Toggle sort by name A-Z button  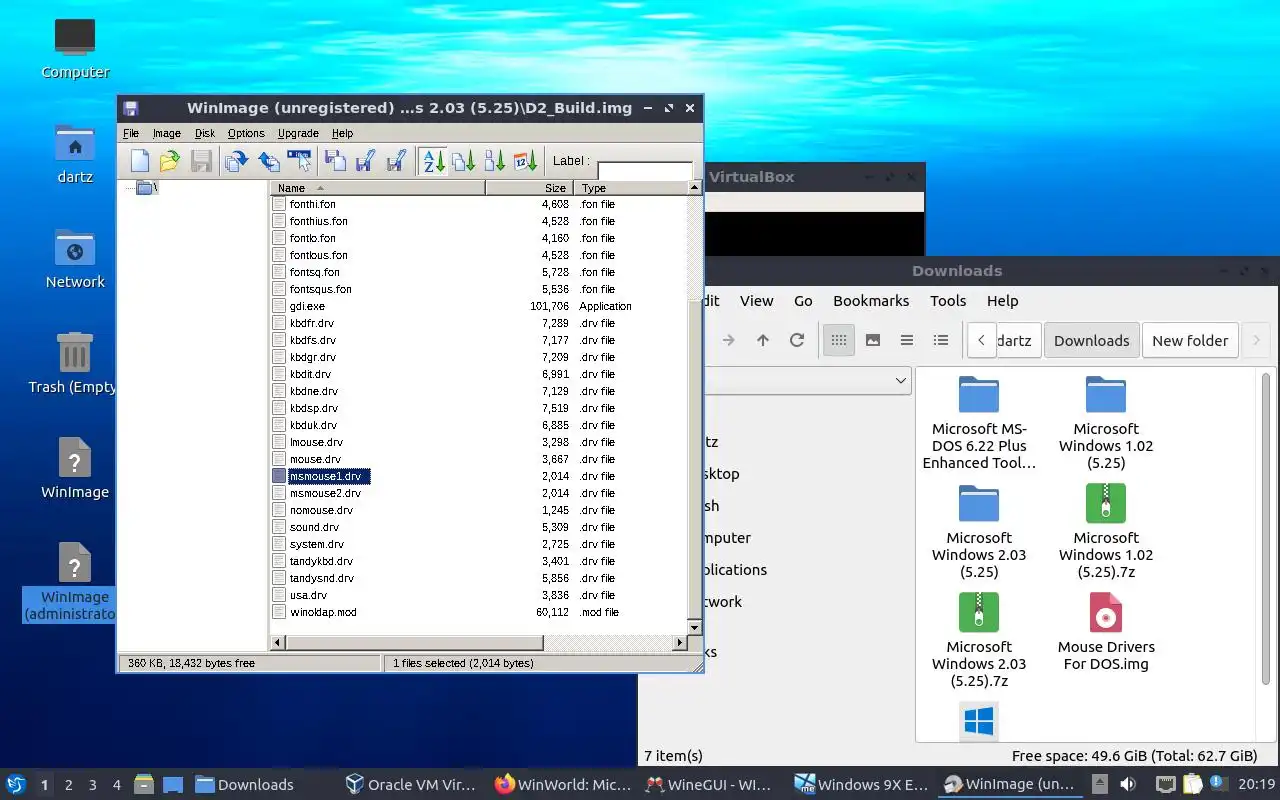click(x=433, y=161)
